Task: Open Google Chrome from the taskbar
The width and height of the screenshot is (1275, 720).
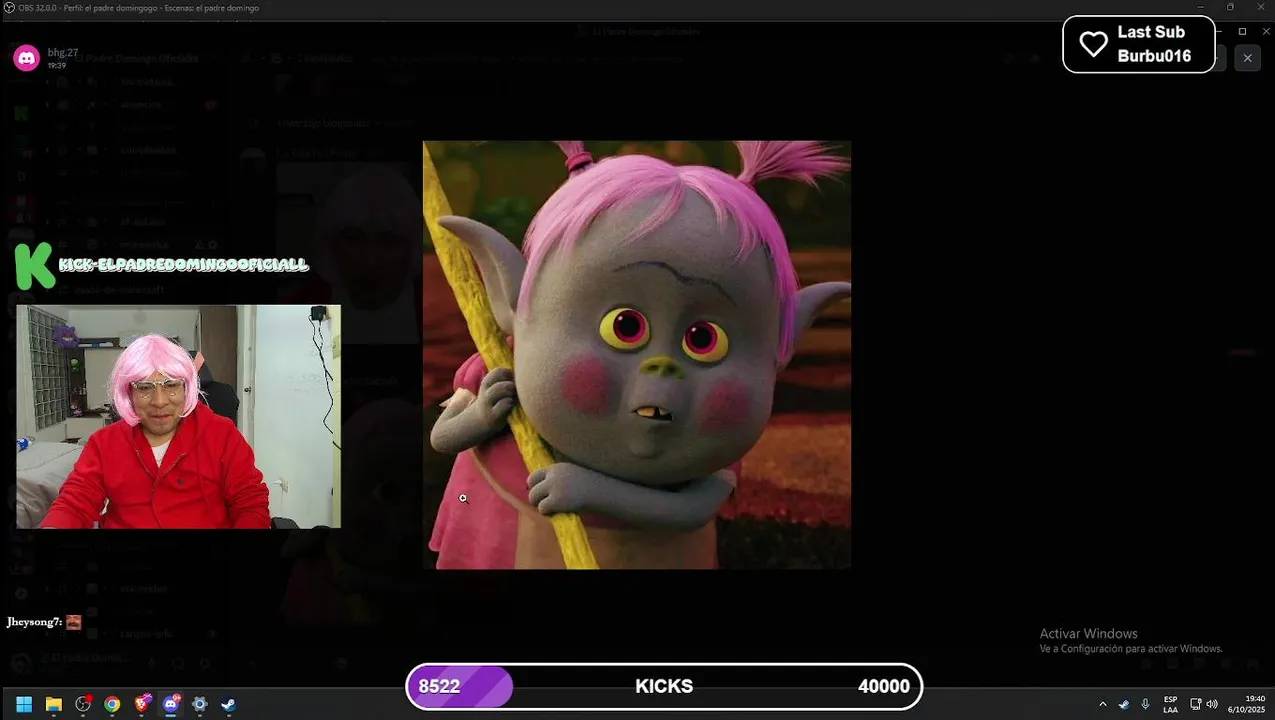Action: (112, 704)
